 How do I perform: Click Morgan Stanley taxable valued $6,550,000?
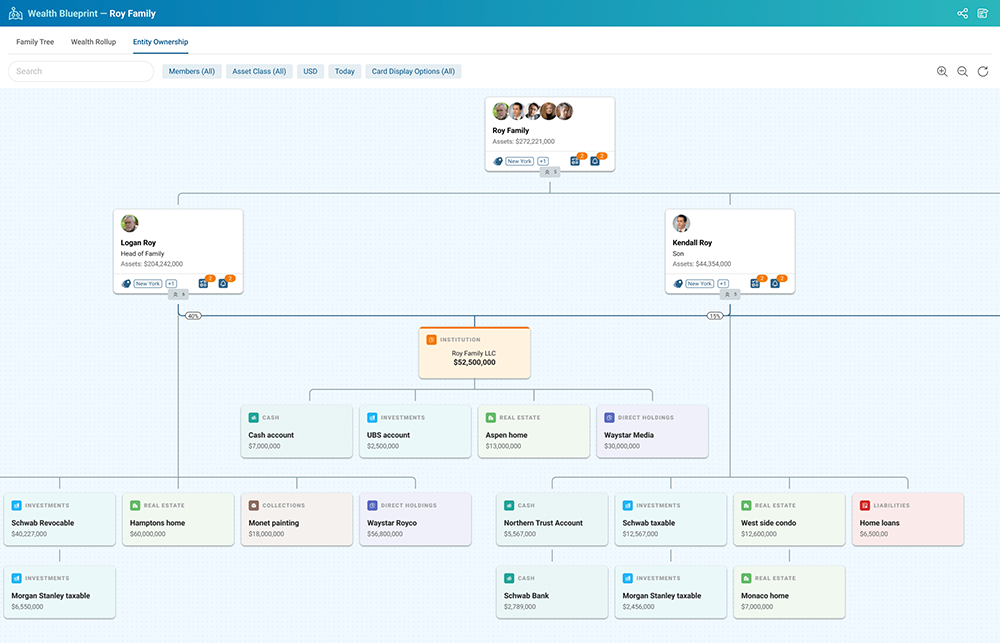tap(50, 596)
